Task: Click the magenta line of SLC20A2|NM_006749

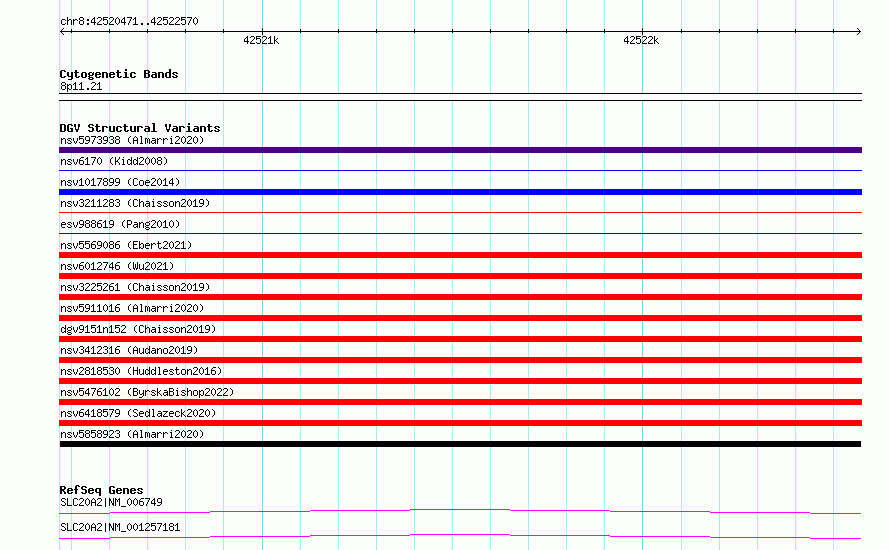Action: pos(460,511)
